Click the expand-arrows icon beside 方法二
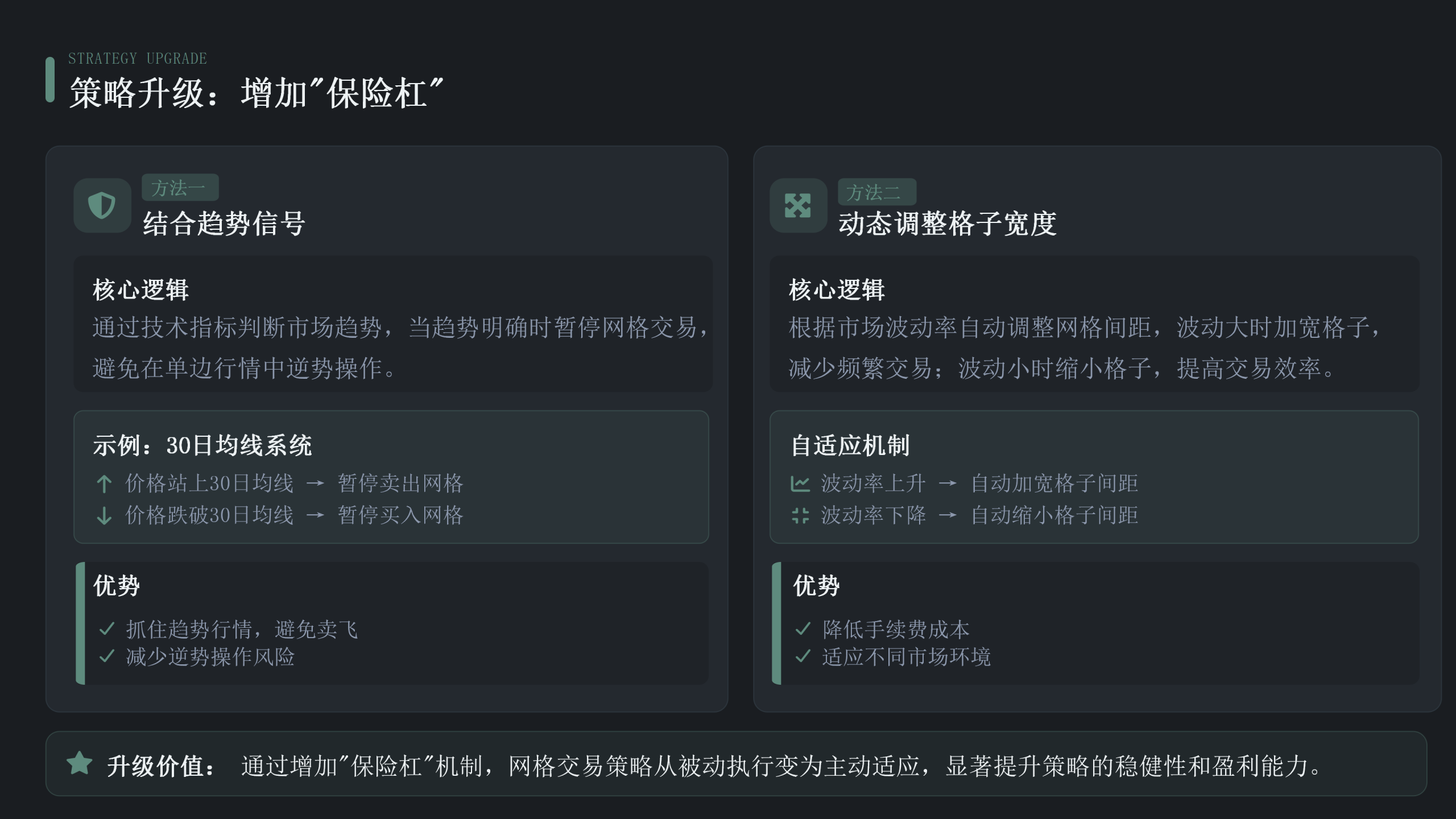The width and height of the screenshot is (1456, 819). pos(797,205)
